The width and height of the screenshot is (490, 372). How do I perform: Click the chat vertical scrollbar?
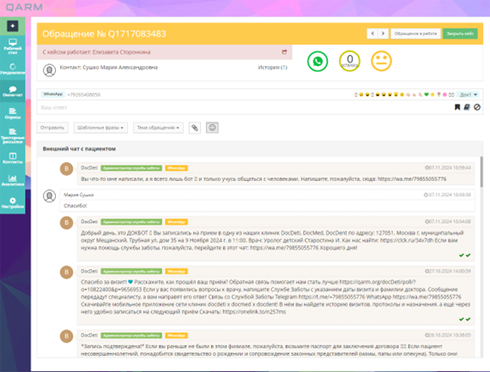click(481, 172)
